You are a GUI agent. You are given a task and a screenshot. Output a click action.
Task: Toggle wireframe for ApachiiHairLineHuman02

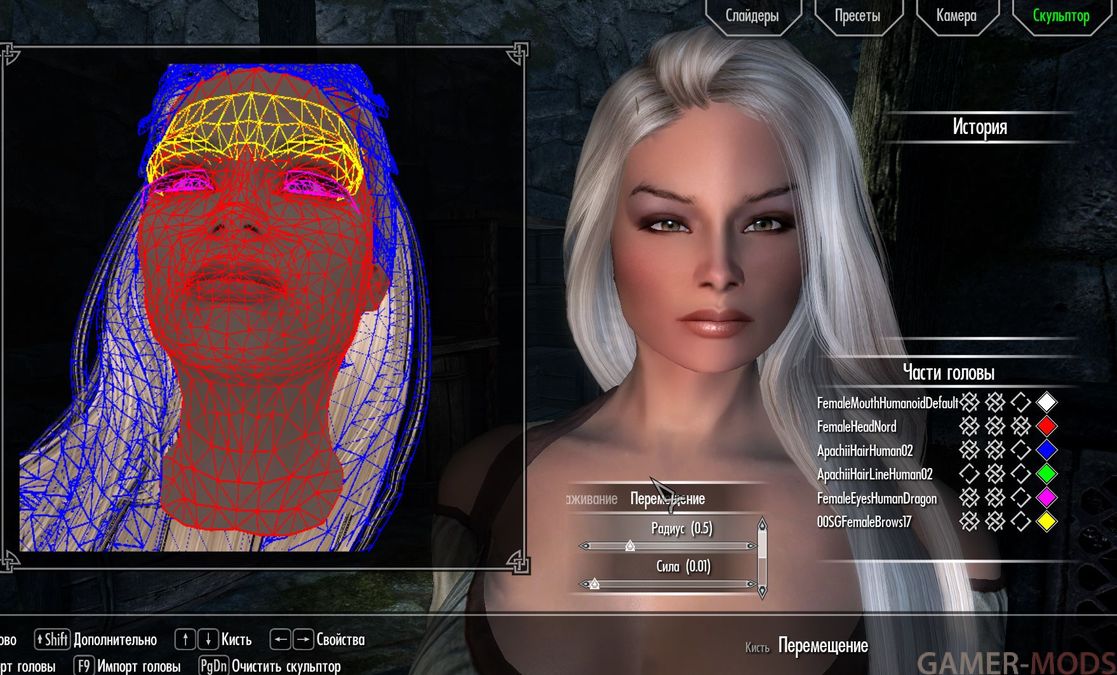pyautogui.click(x=994, y=473)
